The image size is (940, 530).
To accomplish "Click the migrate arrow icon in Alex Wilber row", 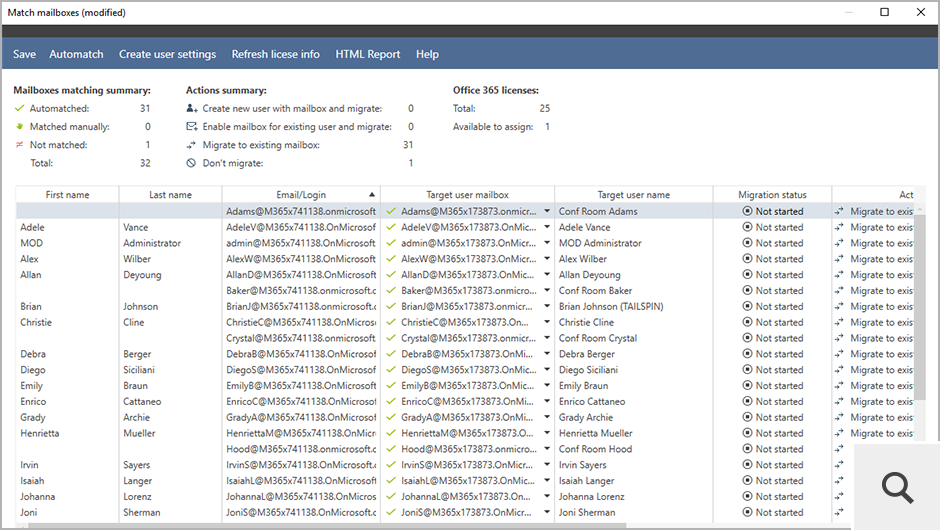I will (x=839, y=259).
